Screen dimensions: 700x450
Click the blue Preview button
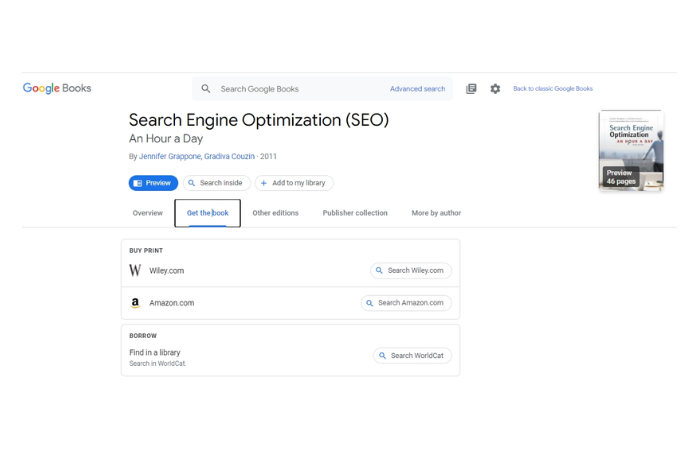coord(153,183)
